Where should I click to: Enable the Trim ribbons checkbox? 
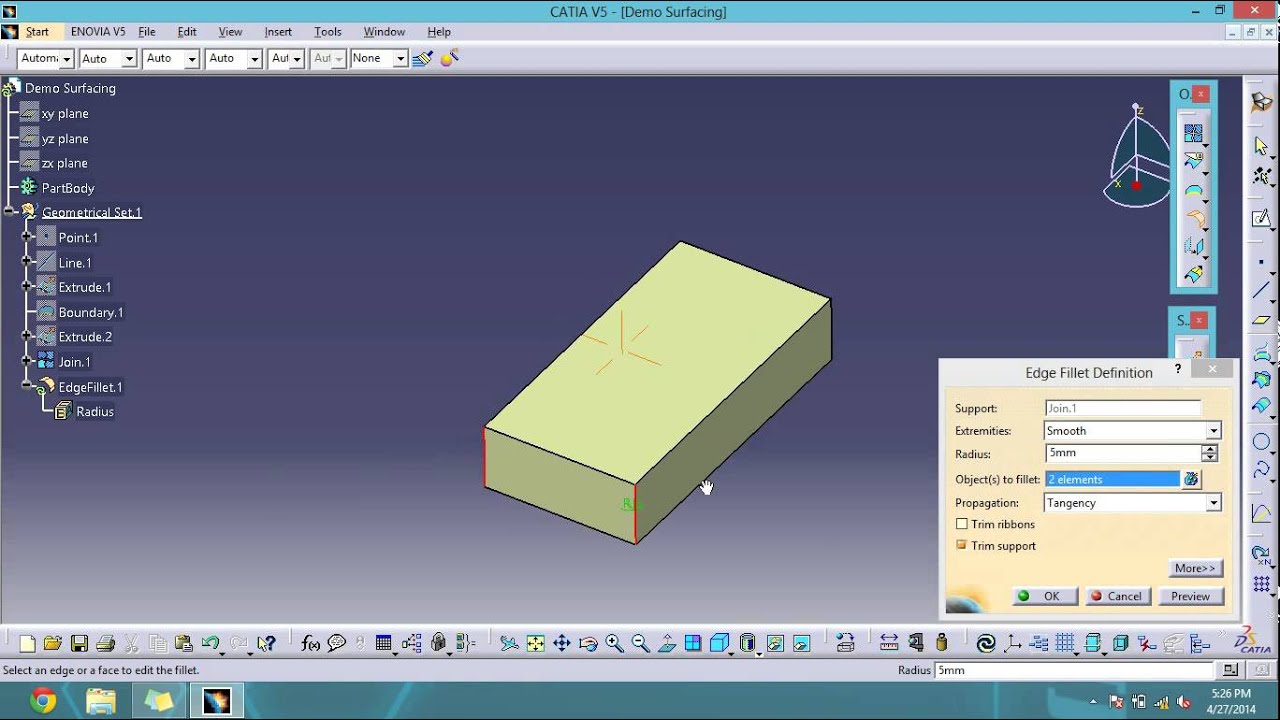click(x=962, y=524)
